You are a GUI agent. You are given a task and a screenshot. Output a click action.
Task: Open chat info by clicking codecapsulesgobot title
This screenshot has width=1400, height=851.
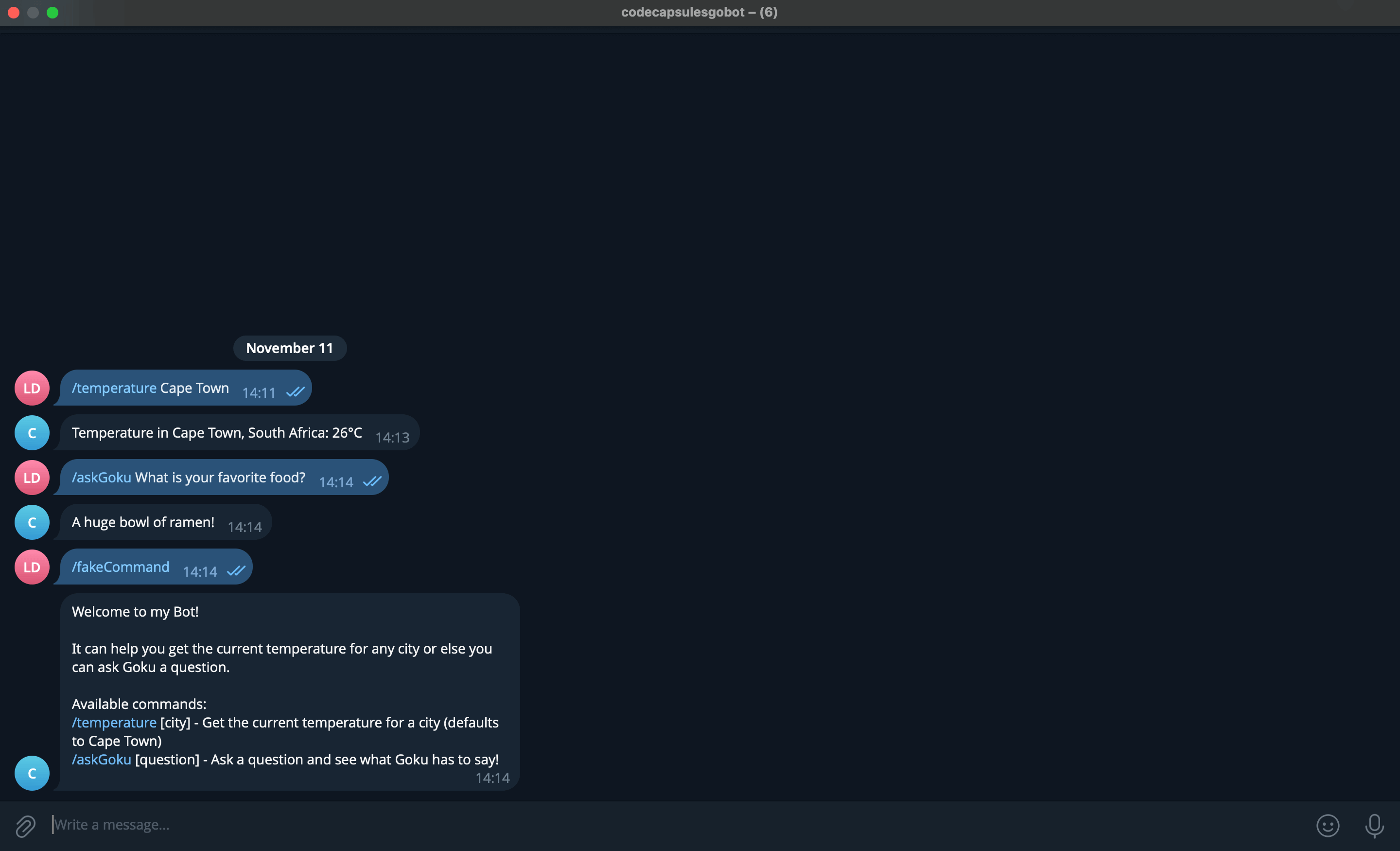tap(700, 12)
